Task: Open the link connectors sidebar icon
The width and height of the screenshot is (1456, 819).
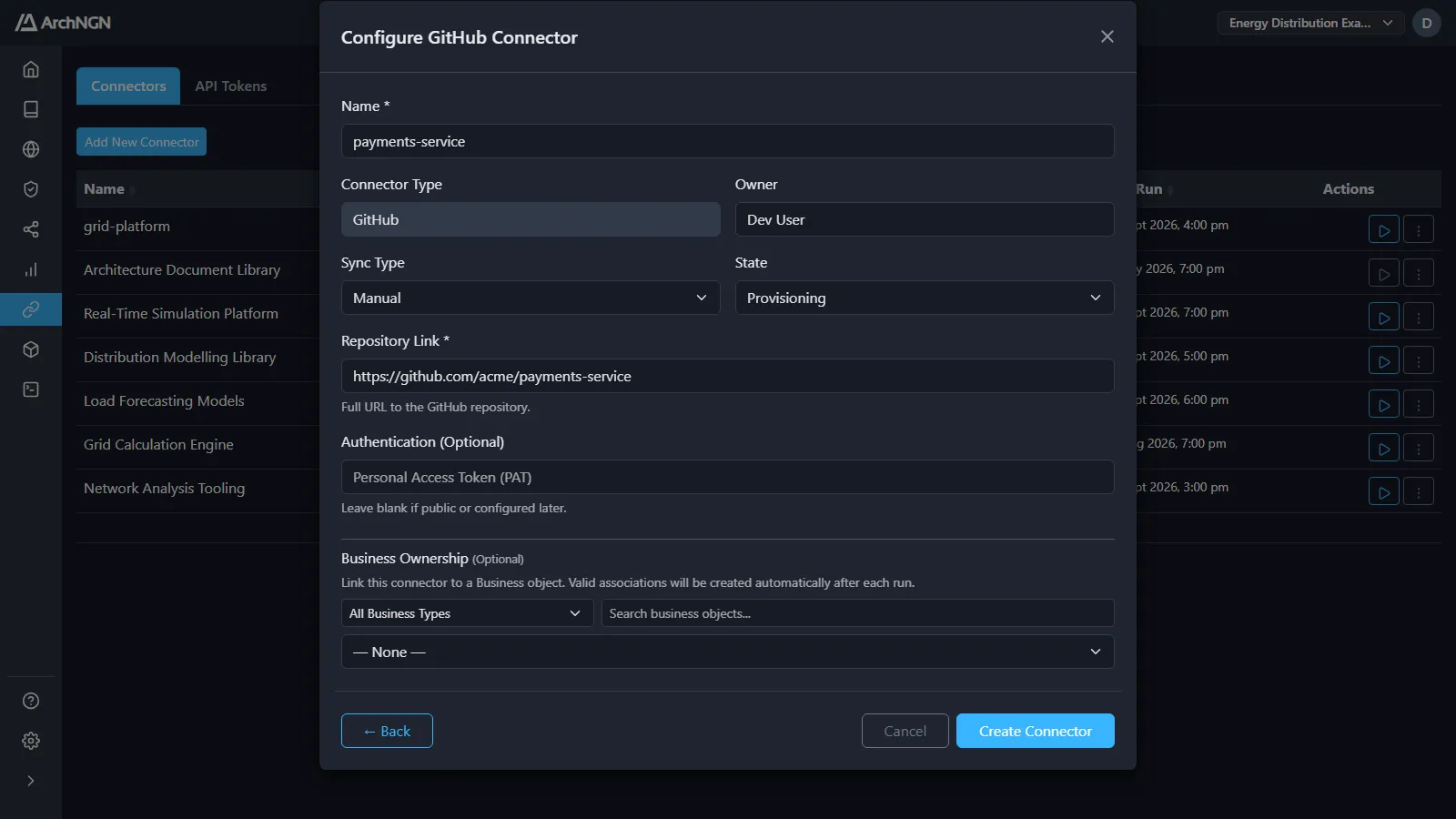Action: coord(31,309)
